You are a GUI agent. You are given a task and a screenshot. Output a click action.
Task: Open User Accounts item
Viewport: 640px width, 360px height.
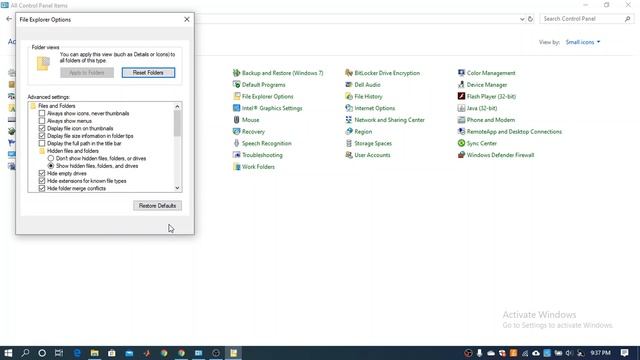[368, 155]
